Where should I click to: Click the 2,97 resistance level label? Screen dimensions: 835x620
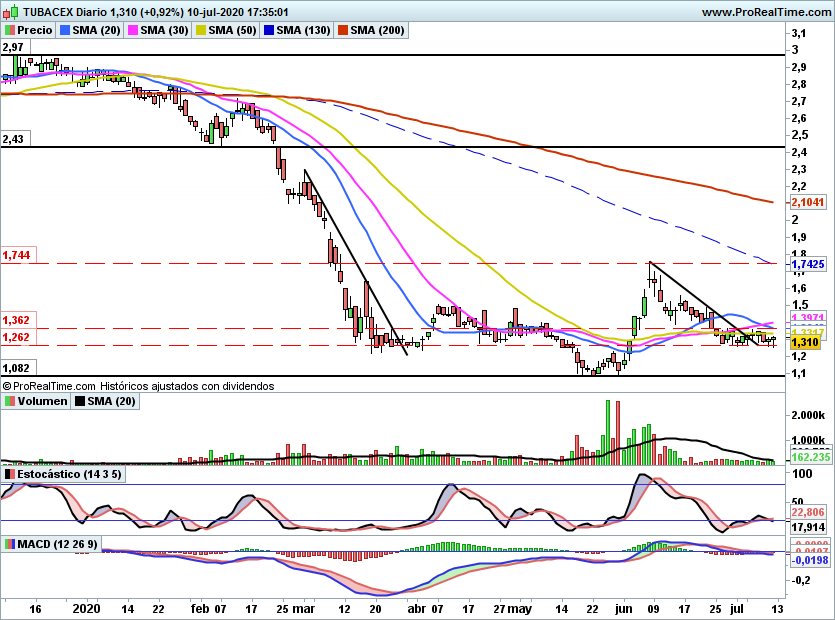tap(13, 47)
